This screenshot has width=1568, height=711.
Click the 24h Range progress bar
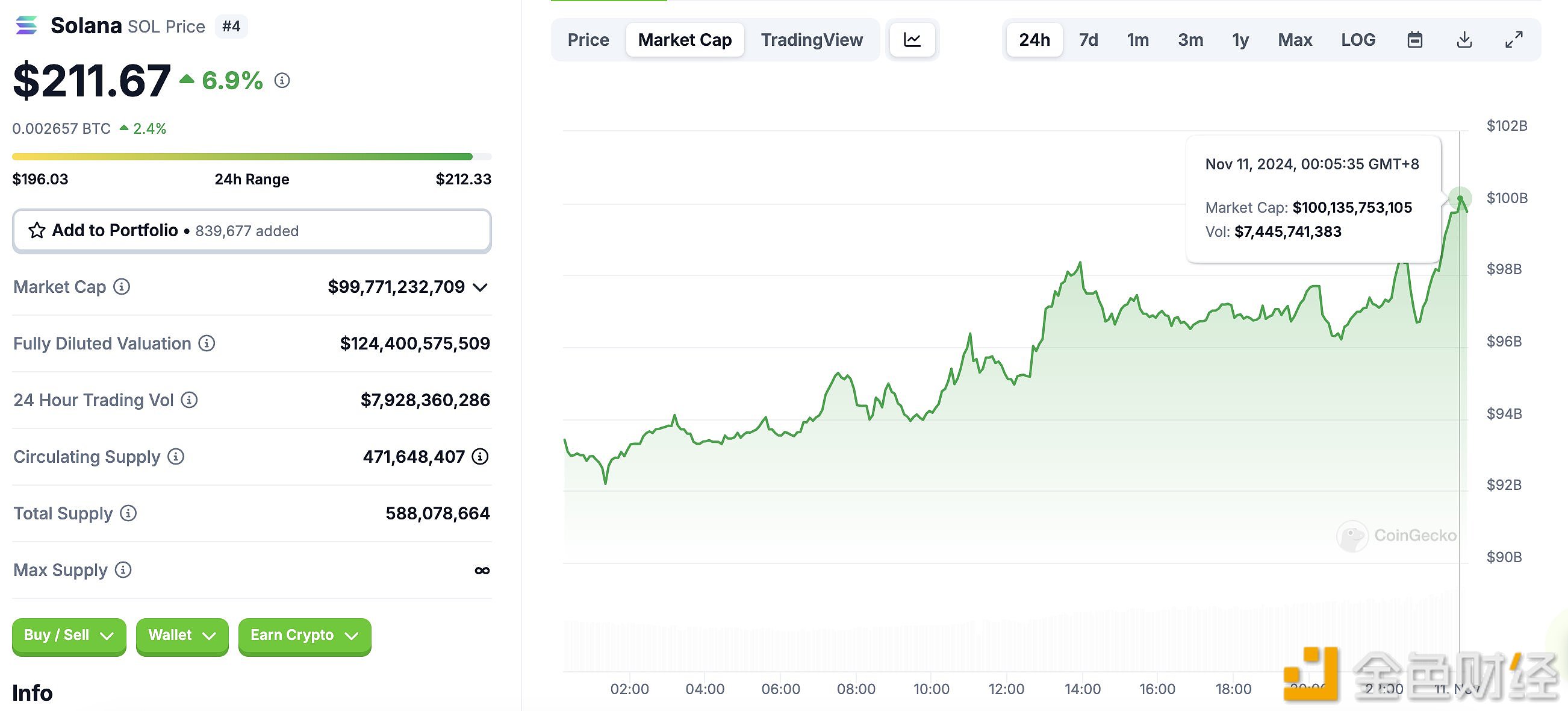[251, 157]
